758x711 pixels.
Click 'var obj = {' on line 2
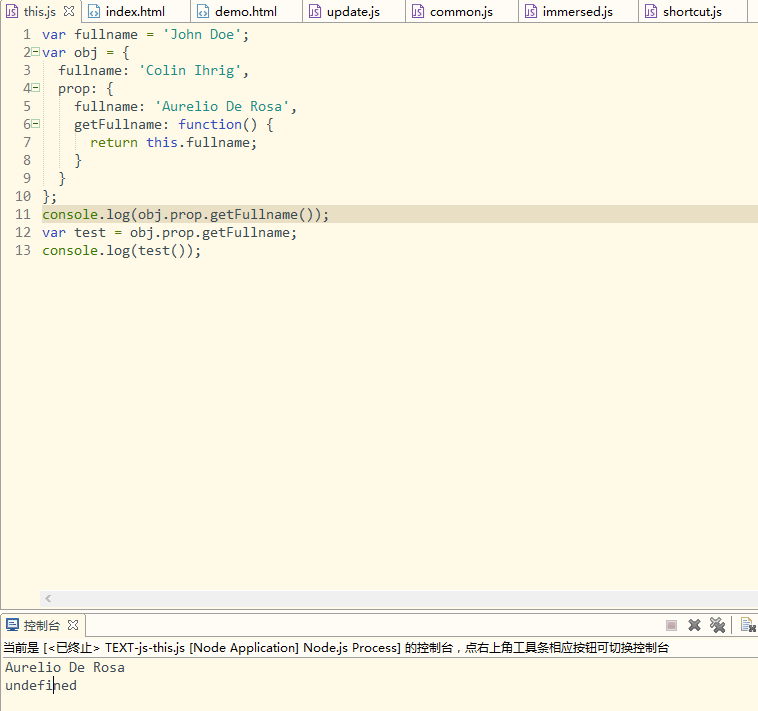[x=86, y=53]
